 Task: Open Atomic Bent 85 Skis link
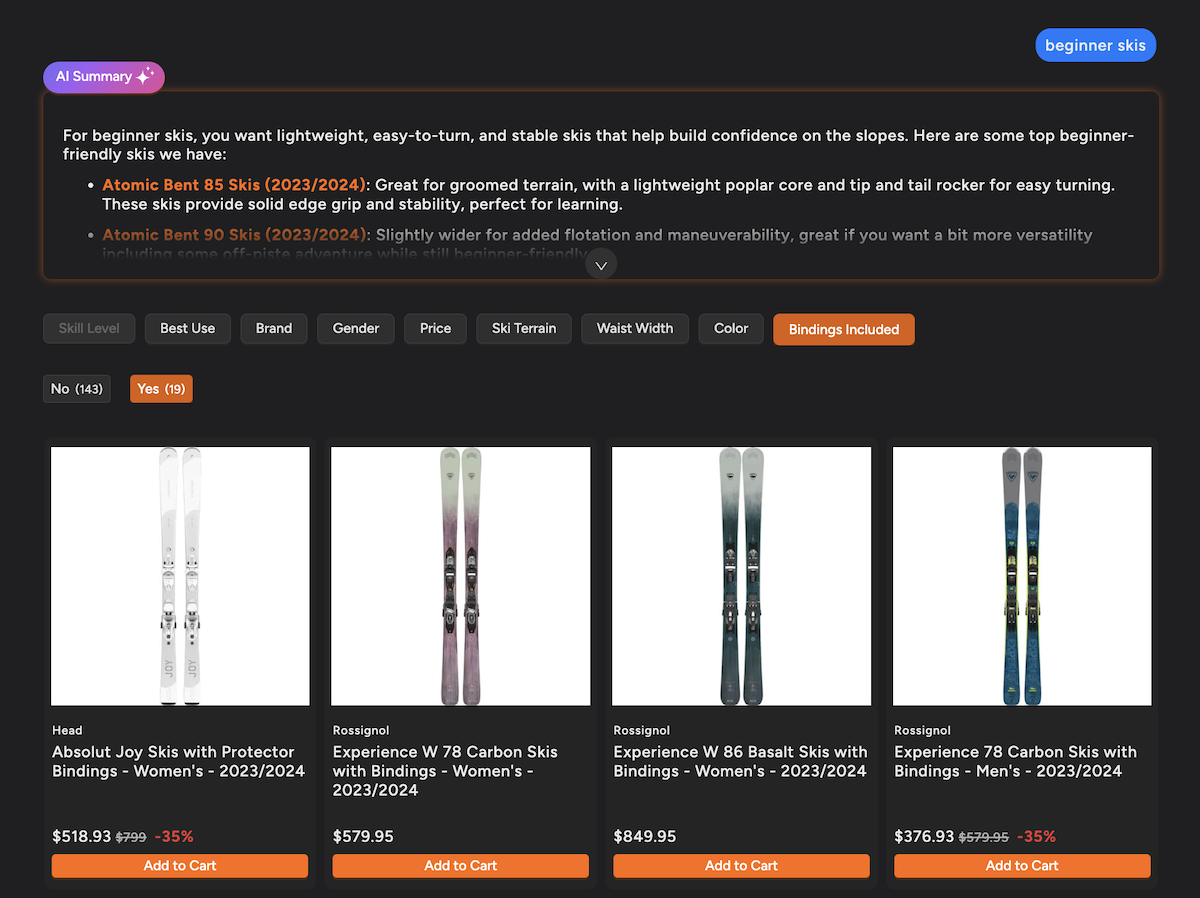pyautogui.click(x=234, y=185)
